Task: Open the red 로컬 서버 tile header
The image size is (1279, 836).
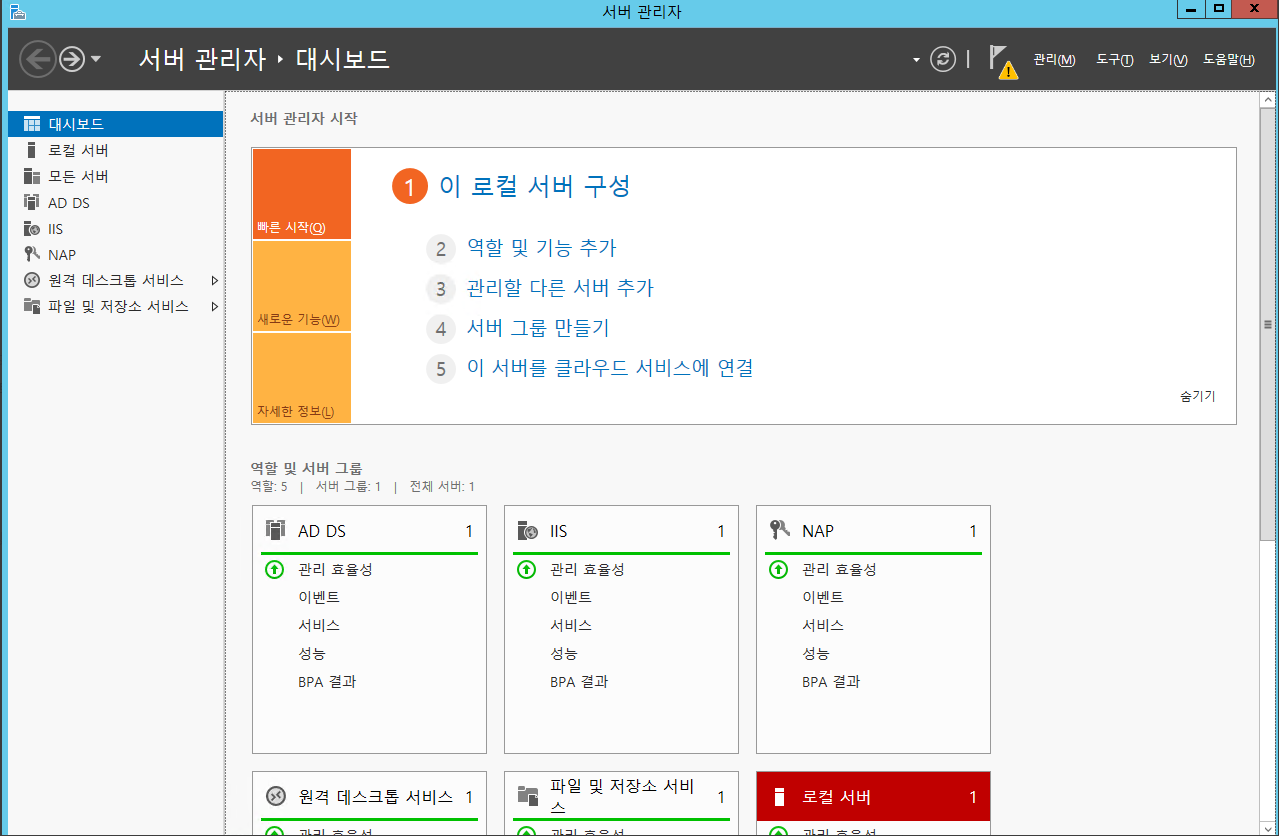Action: tap(872, 797)
